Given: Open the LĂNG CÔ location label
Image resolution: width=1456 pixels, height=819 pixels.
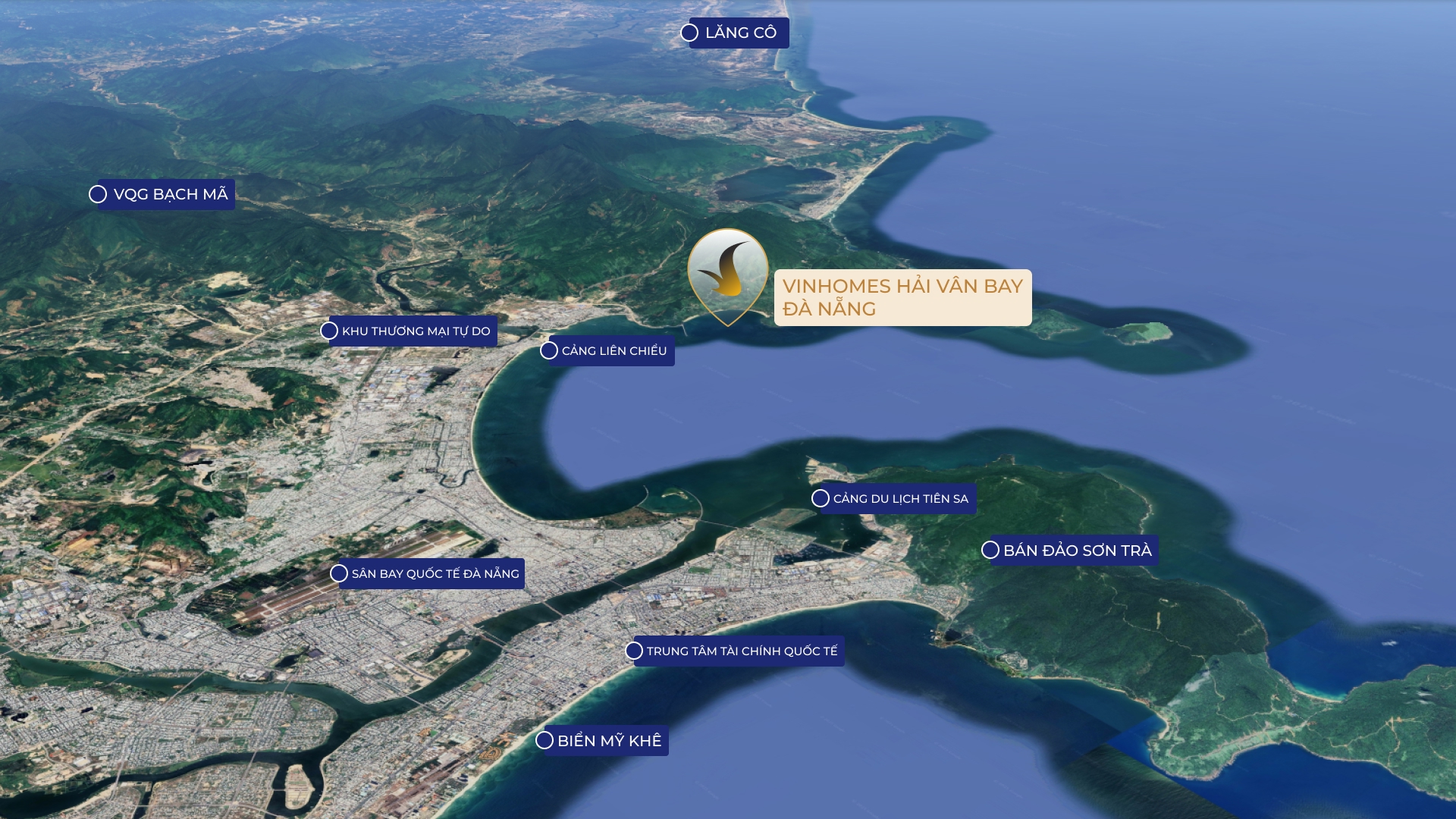Looking at the screenshot, I should pos(740,33).
